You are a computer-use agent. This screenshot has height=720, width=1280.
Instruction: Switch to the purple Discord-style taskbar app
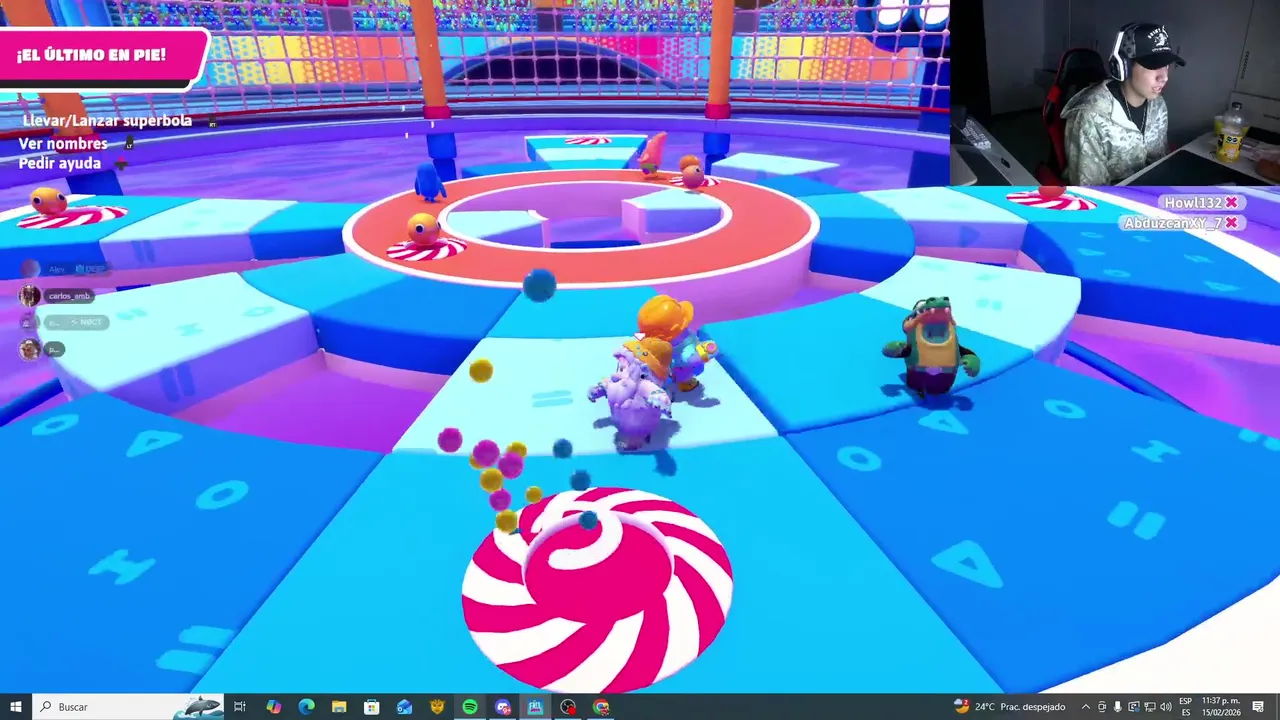click(503, 707)
